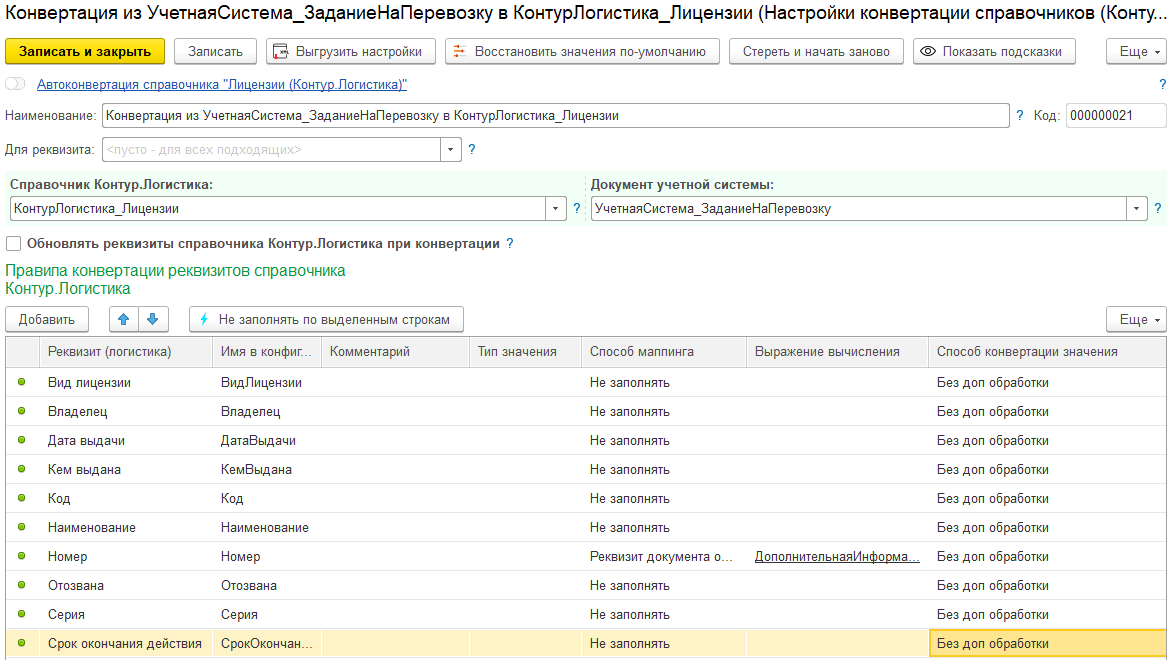Screen dimensions: 1170x660
Task: Click Стереть и начать заново button
Action: 816,51
